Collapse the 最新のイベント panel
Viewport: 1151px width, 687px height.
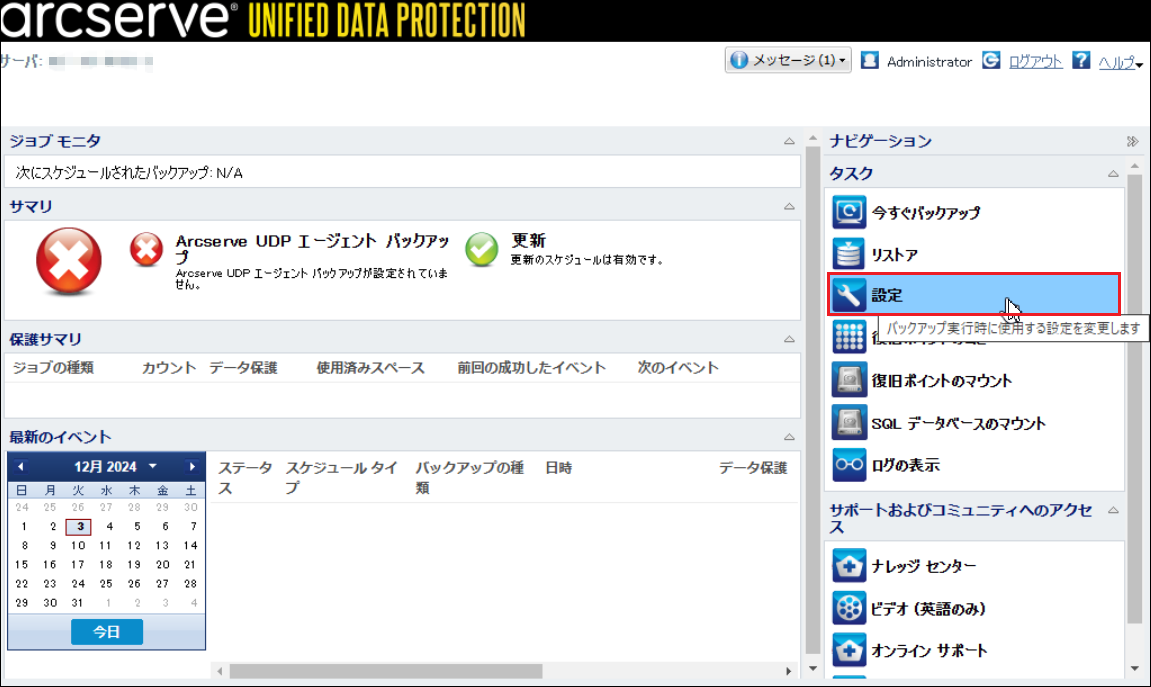pyautogui.click(x=789, y=437)
